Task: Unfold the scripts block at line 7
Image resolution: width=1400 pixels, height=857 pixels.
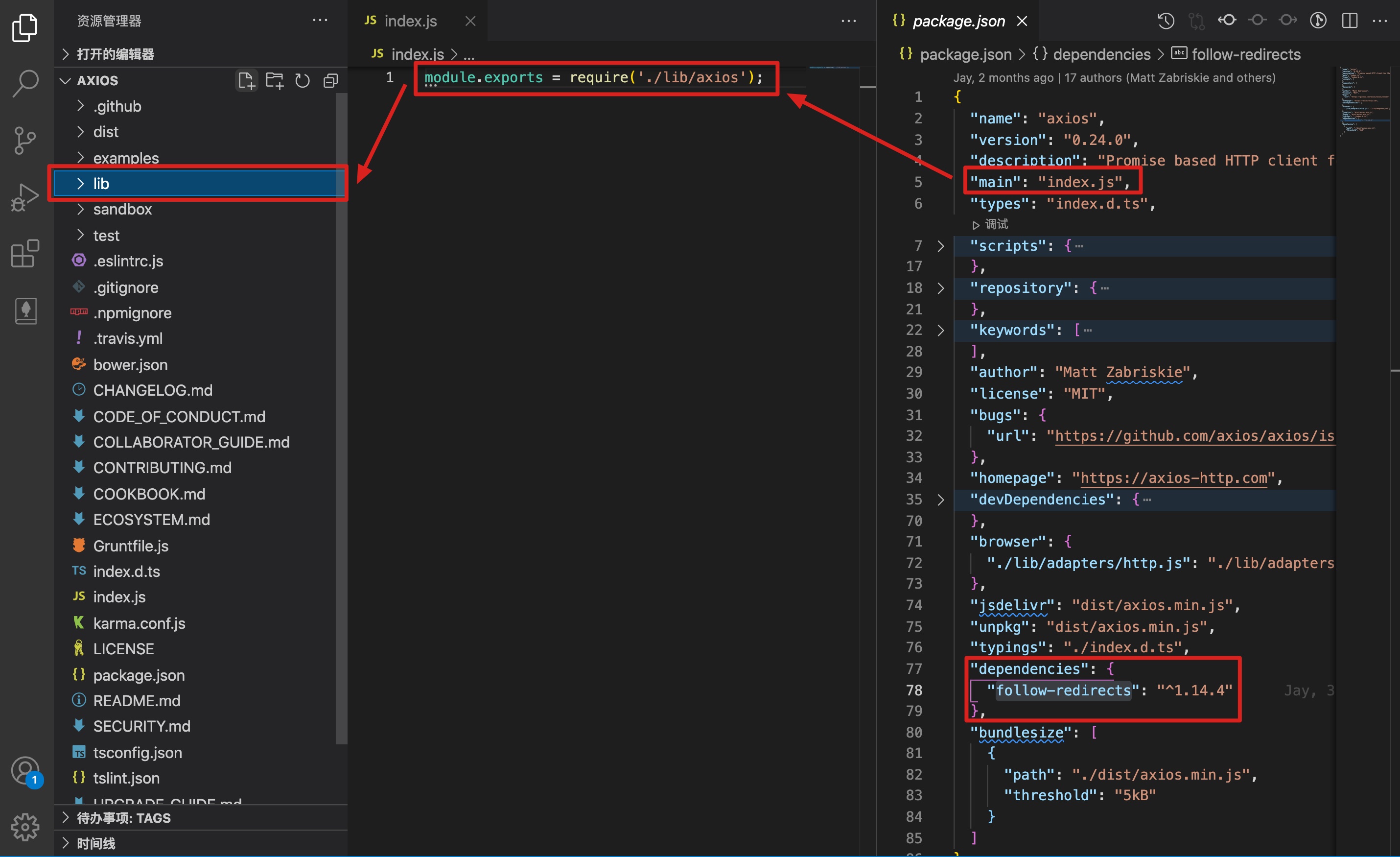Action: coord(940,246)
